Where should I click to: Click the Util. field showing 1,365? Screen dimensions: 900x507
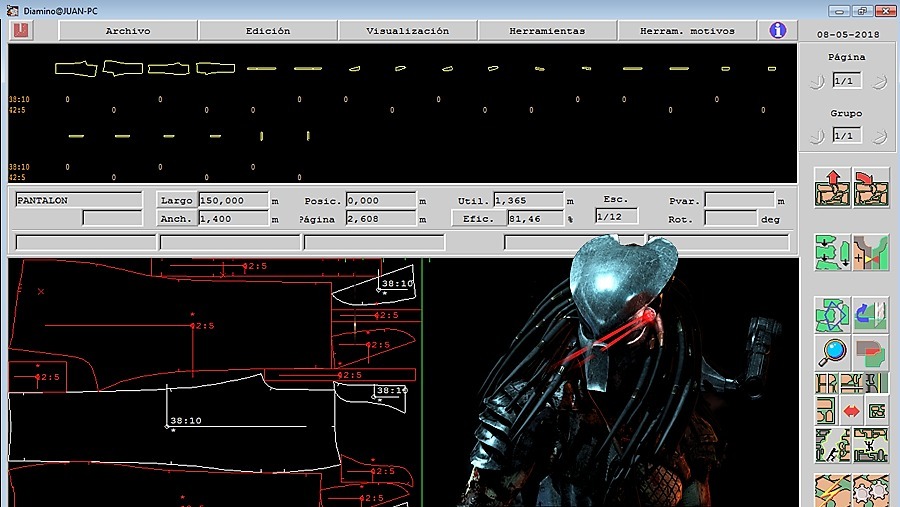pos(529,200)
